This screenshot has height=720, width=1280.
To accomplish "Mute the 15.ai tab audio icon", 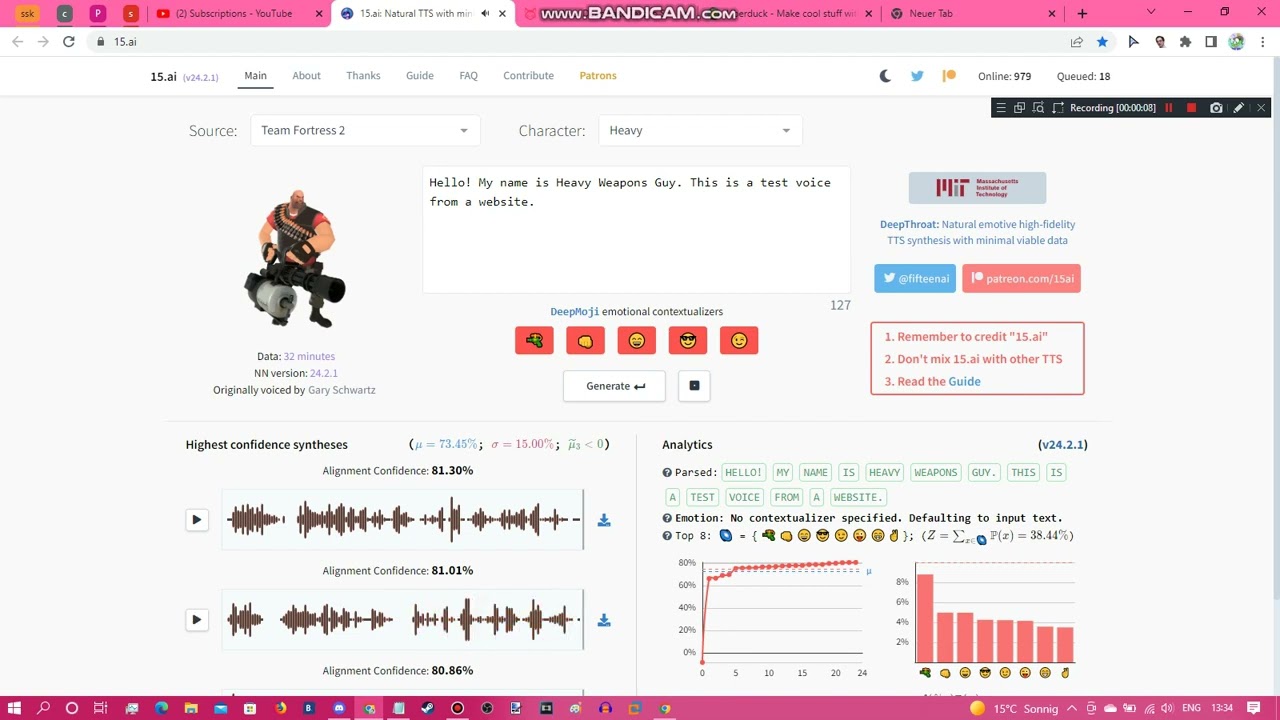I will tap(485, 14).
